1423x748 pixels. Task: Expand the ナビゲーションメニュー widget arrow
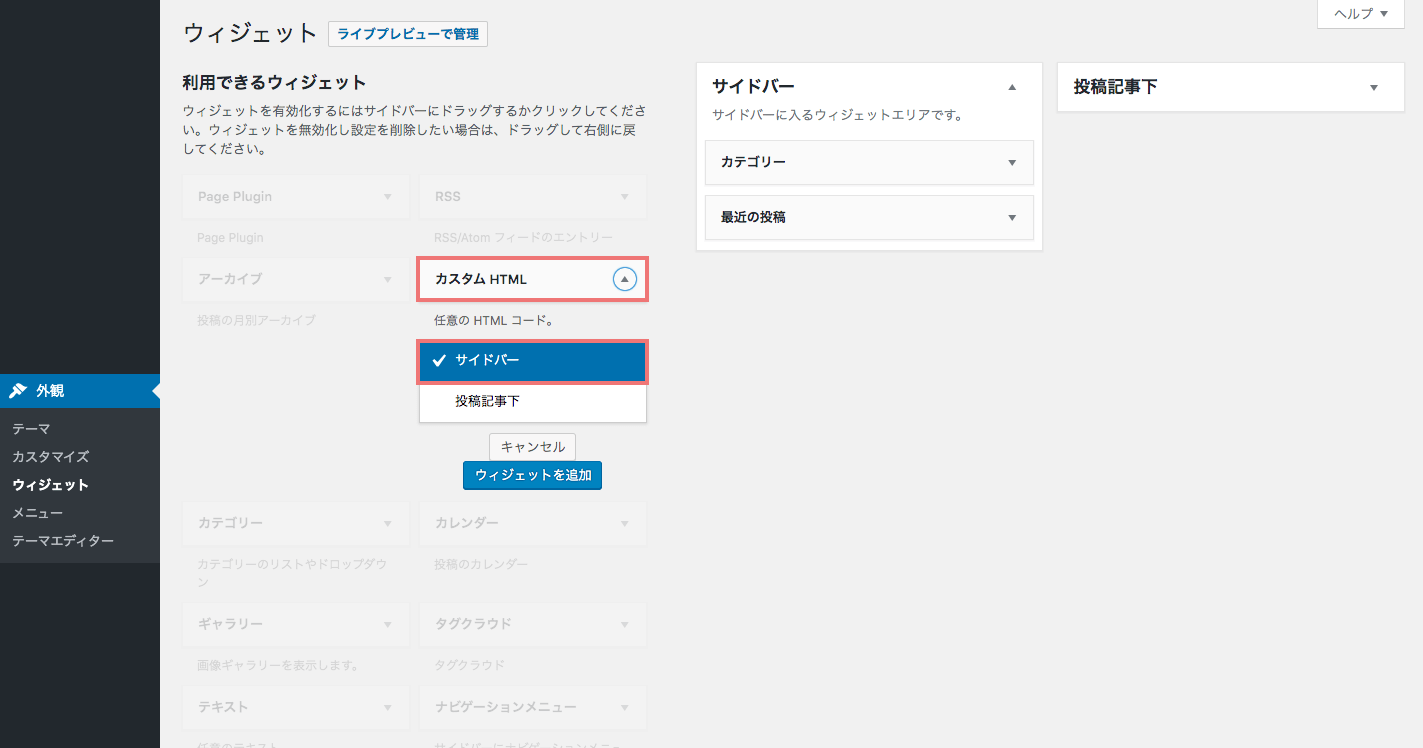625,707
